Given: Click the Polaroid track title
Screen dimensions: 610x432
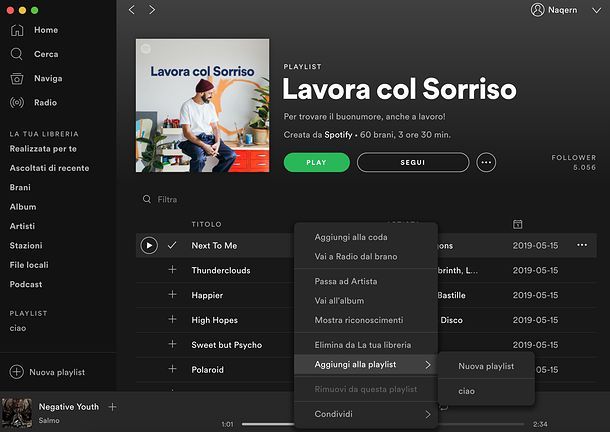Looking at the screenshot, I should [x=207, y=370].
